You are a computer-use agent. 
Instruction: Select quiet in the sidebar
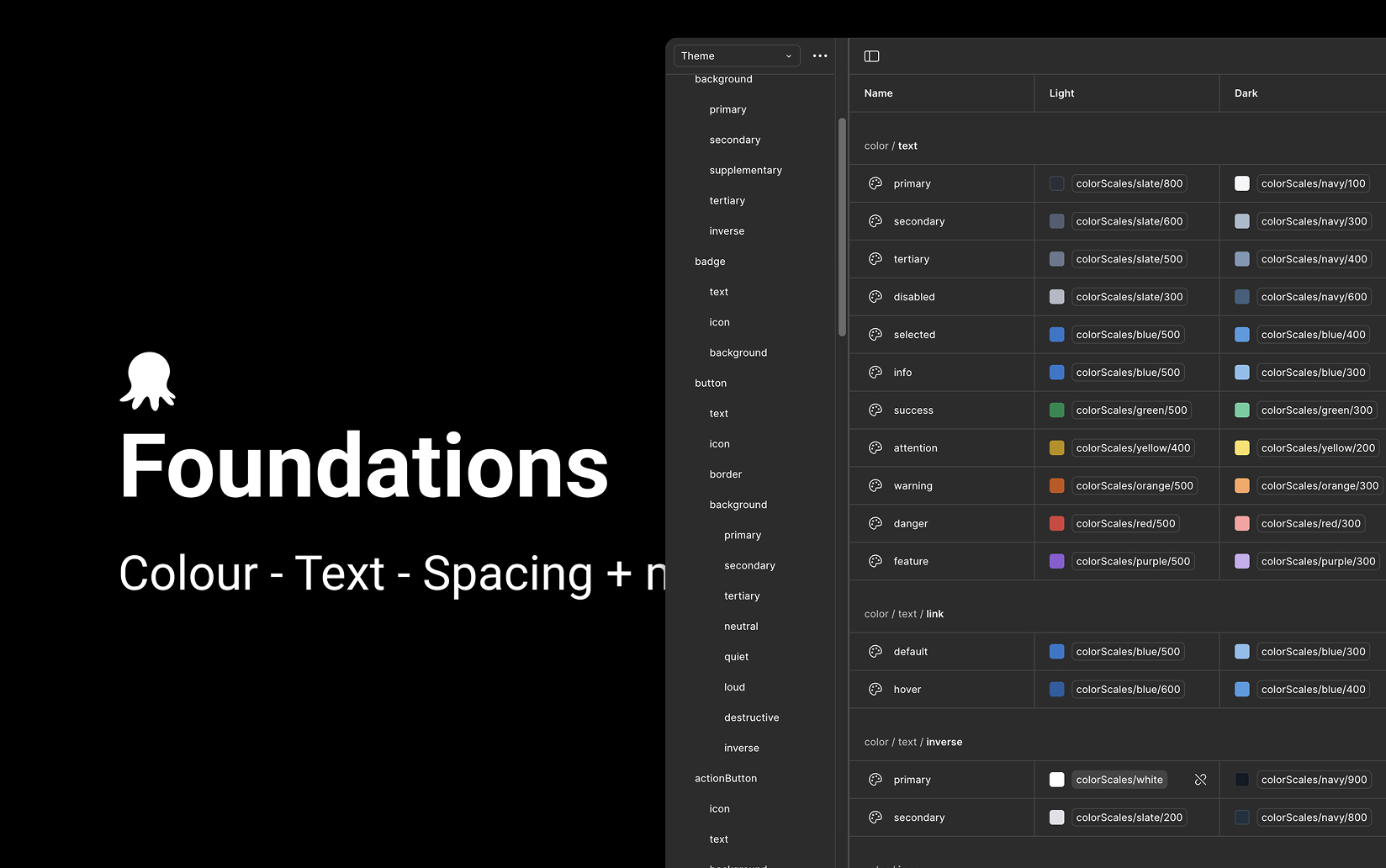click(x=737, y=657)
